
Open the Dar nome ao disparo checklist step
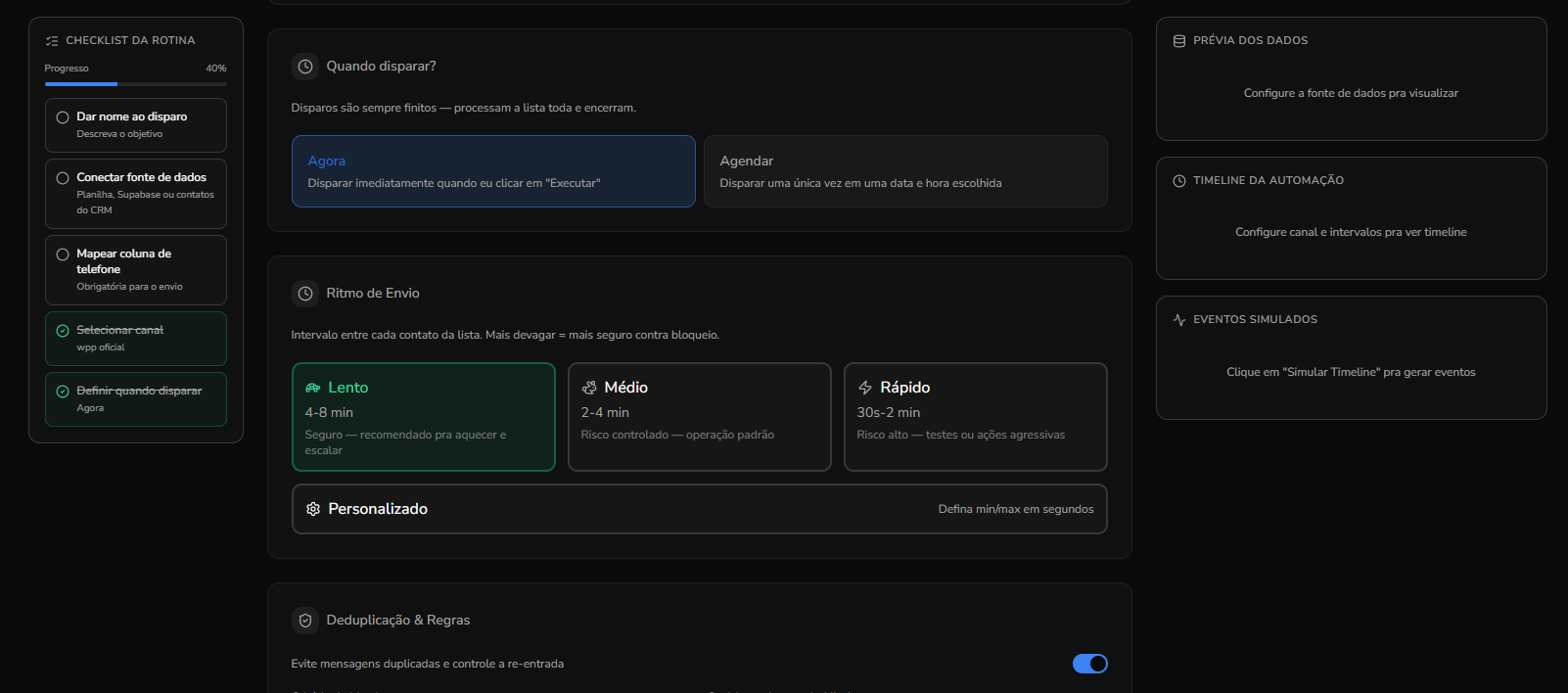pyautogui.click(x=136, y=125)
